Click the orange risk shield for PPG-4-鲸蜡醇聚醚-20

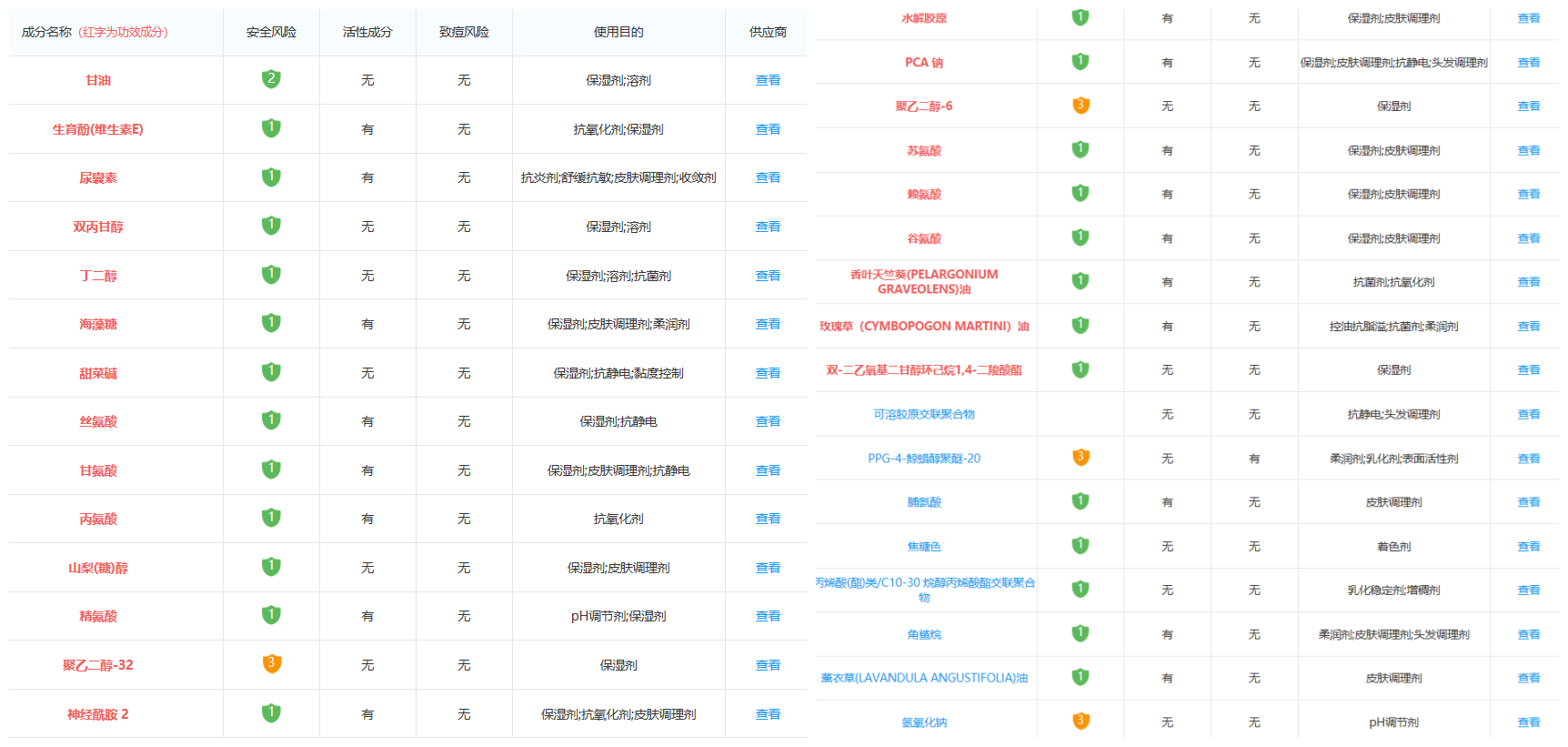1081,458
